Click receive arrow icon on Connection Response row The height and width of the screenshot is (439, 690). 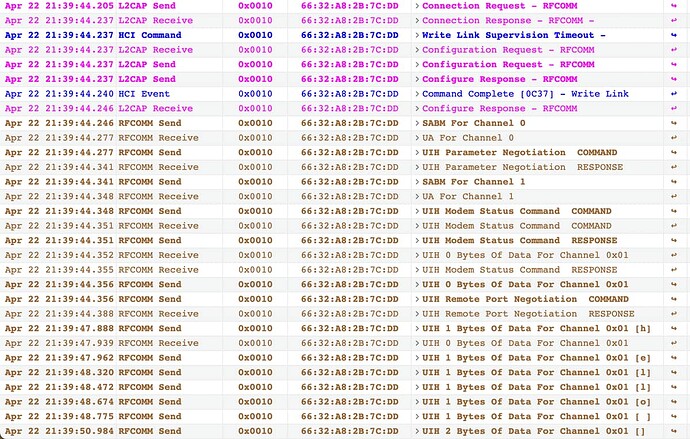point(674,20)
